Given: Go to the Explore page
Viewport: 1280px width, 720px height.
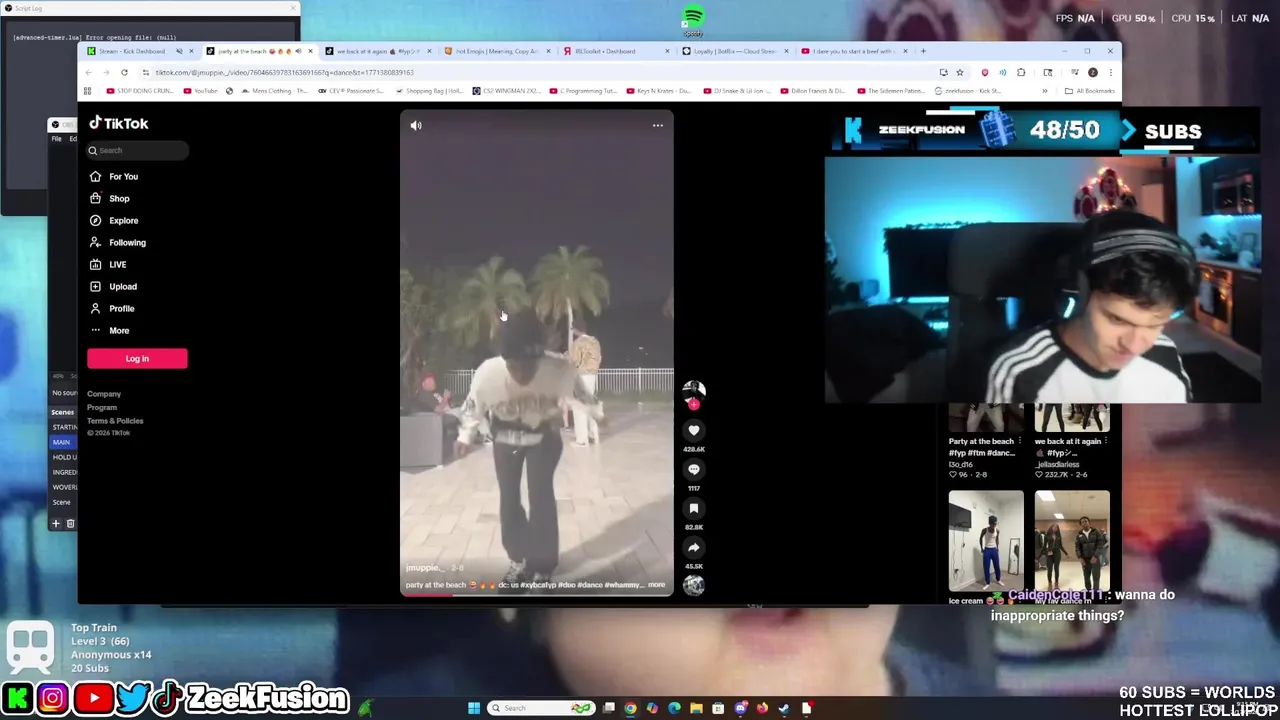Looking at the screenshot, I should 114,220.
